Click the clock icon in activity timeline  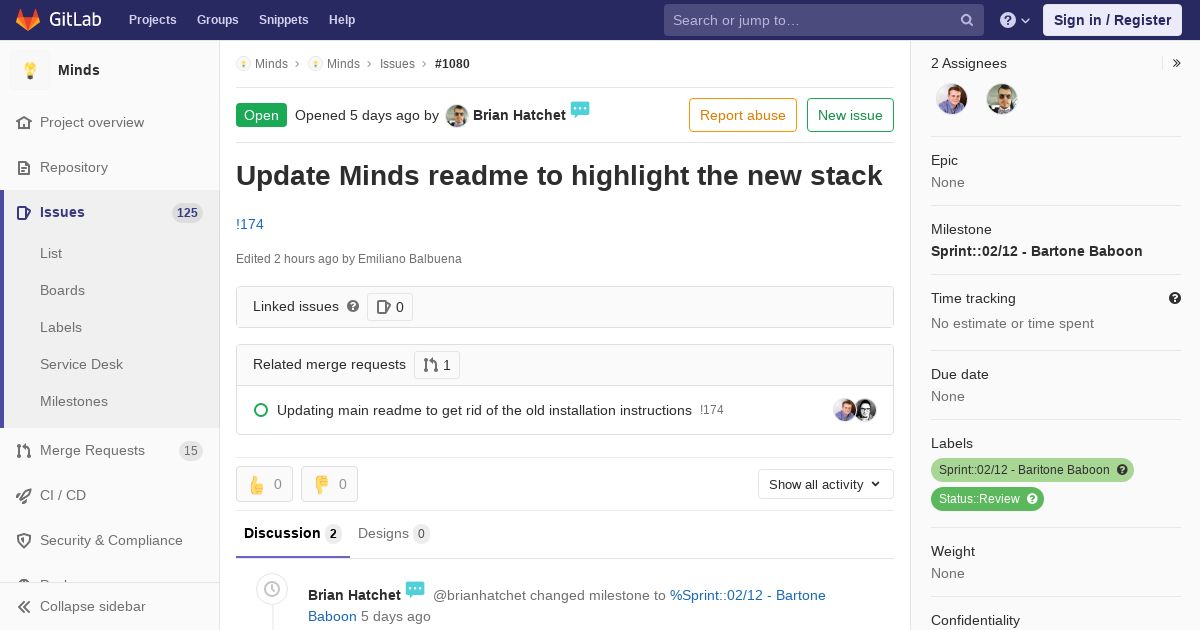[272, 589]
